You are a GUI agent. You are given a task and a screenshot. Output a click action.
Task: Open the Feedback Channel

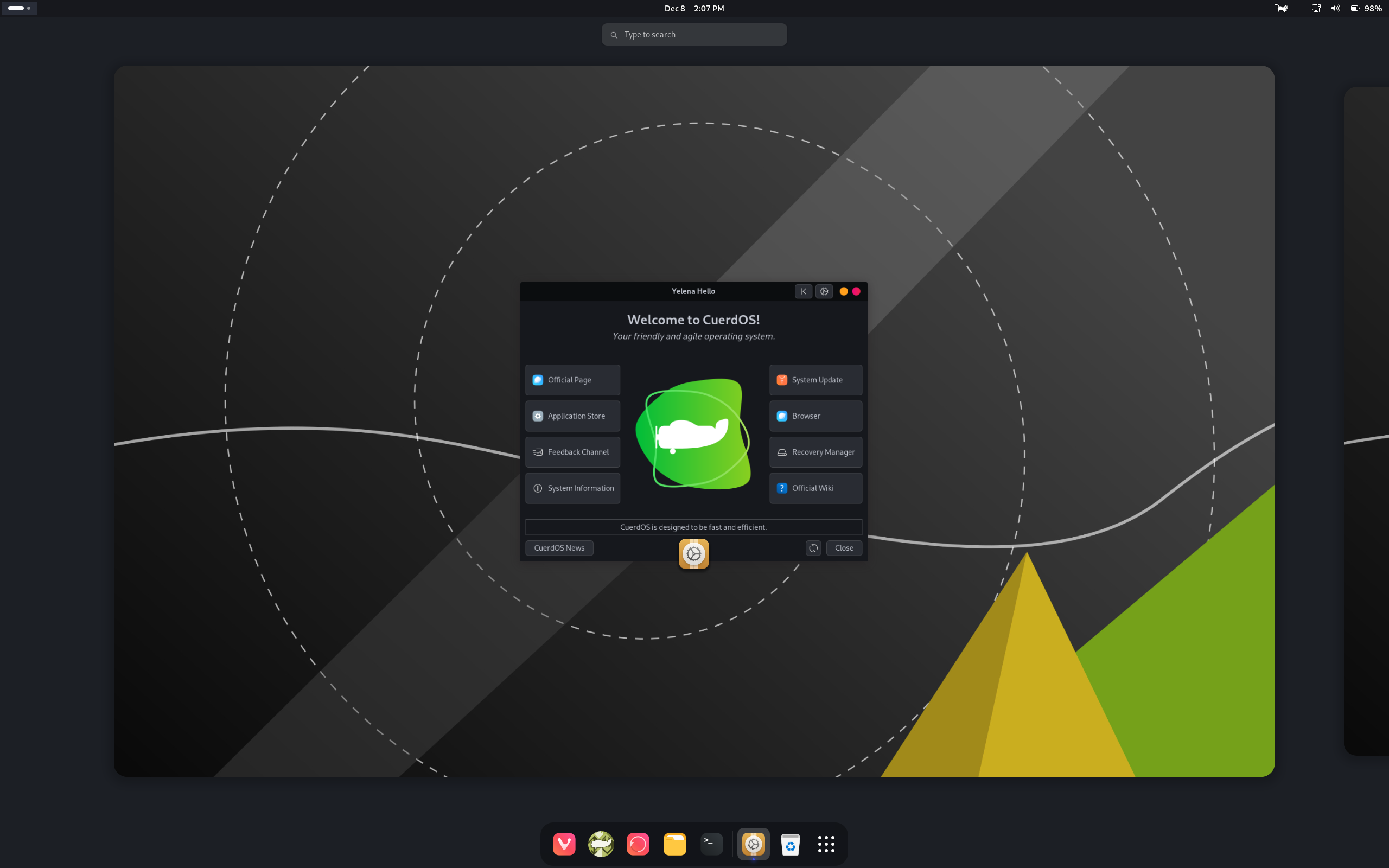coord(572,452)
